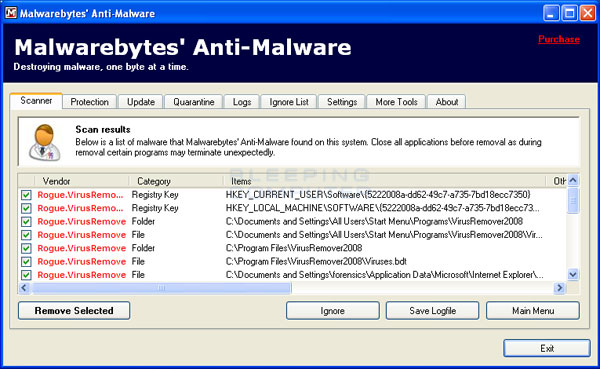This screenshot has width=600, height=369.
Task: Click Rogue.VirusRemove vendor in Viruses.bdt row
Action: [x=82, y=262]
